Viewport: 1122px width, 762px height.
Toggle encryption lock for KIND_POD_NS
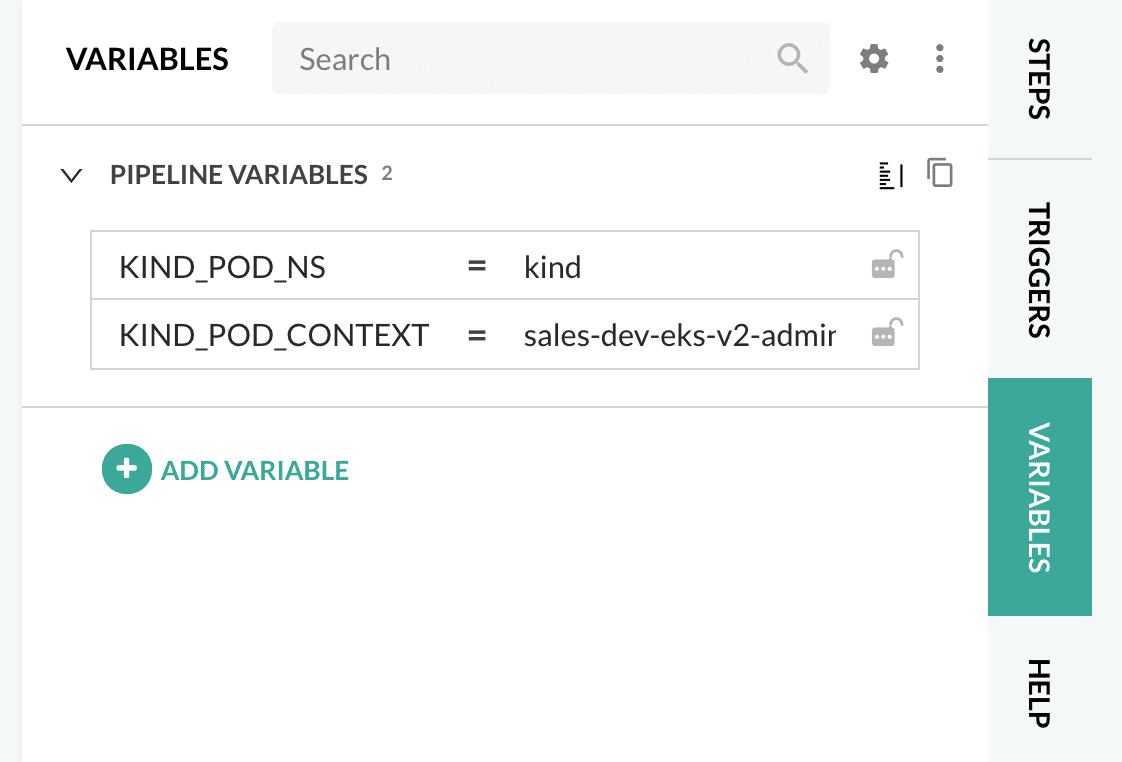tap(887, 266)
